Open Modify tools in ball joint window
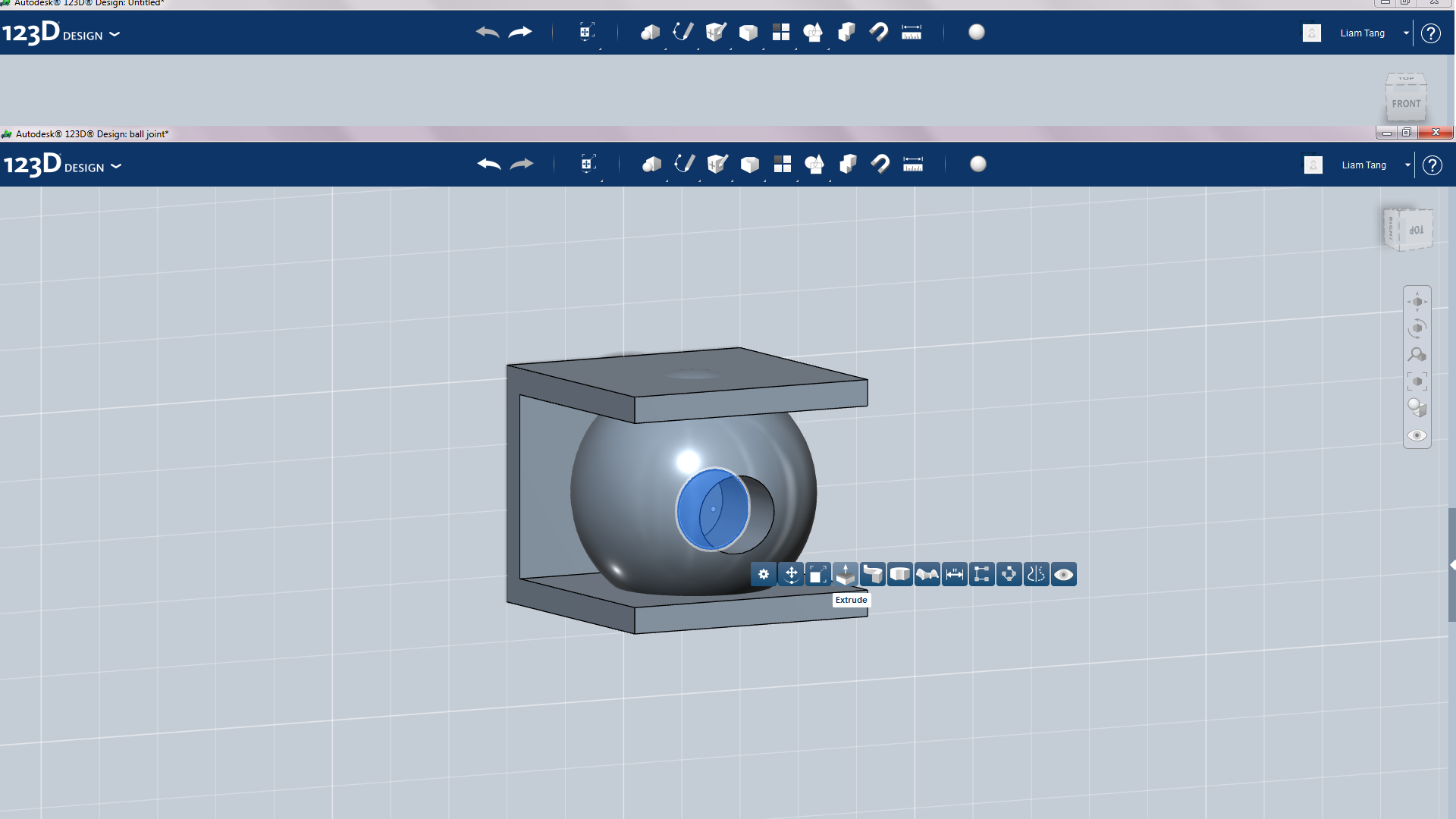The width and height of the screenshot is (1456, 819). [x=749, y=165]
